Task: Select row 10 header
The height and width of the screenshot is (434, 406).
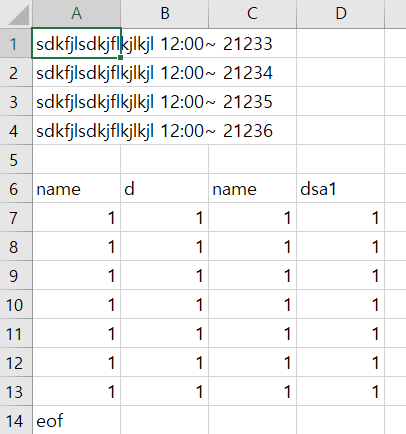Action: tap(16, 304)
